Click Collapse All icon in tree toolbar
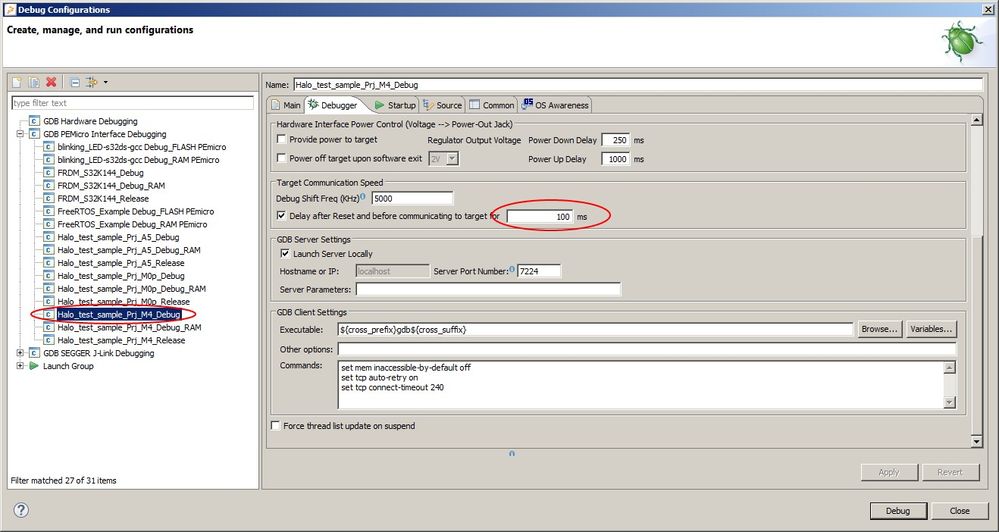Viewport: 999px width, 532px height. (75, 82)
